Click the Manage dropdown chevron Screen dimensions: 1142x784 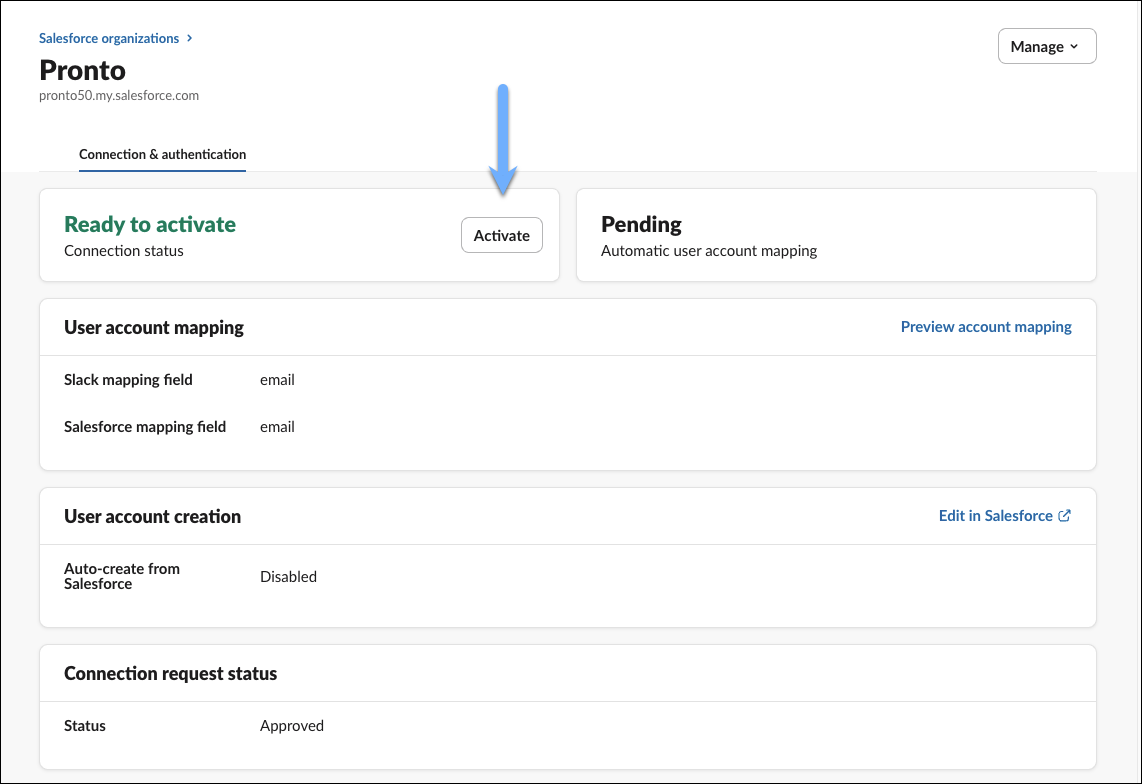1075,46
